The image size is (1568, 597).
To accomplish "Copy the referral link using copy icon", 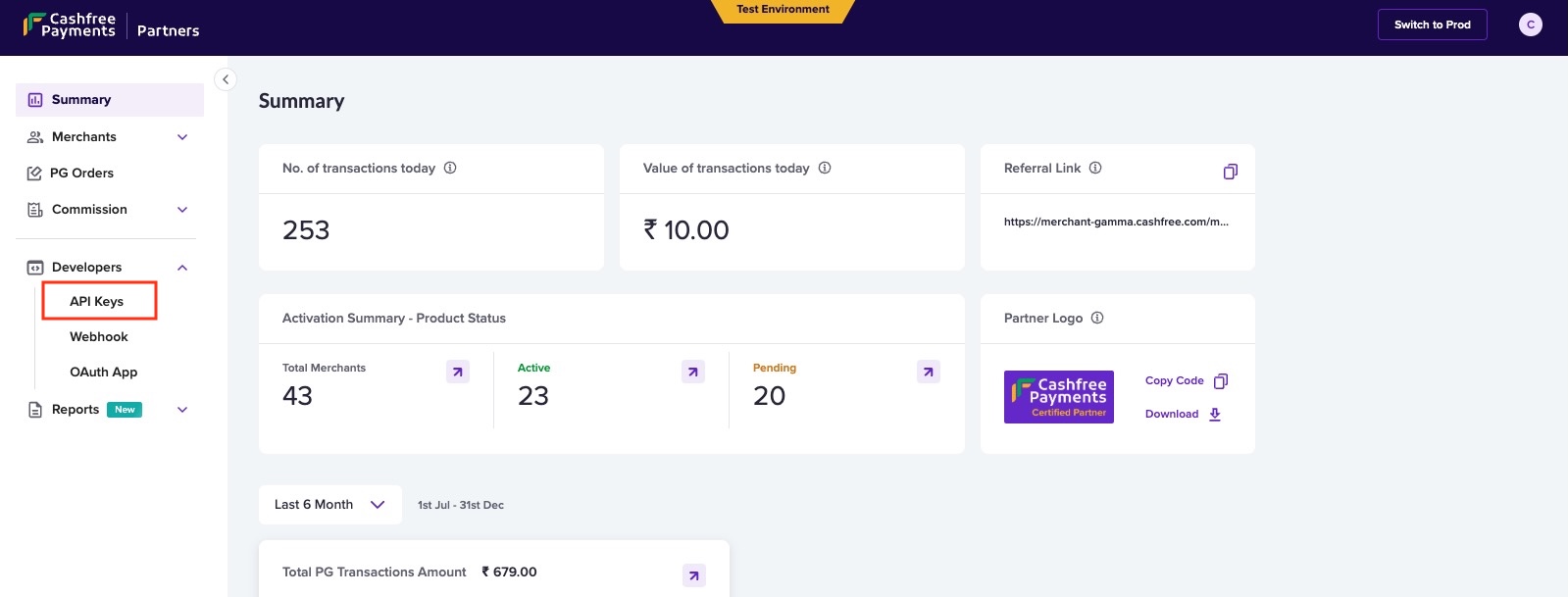I will click(1230, 172).
